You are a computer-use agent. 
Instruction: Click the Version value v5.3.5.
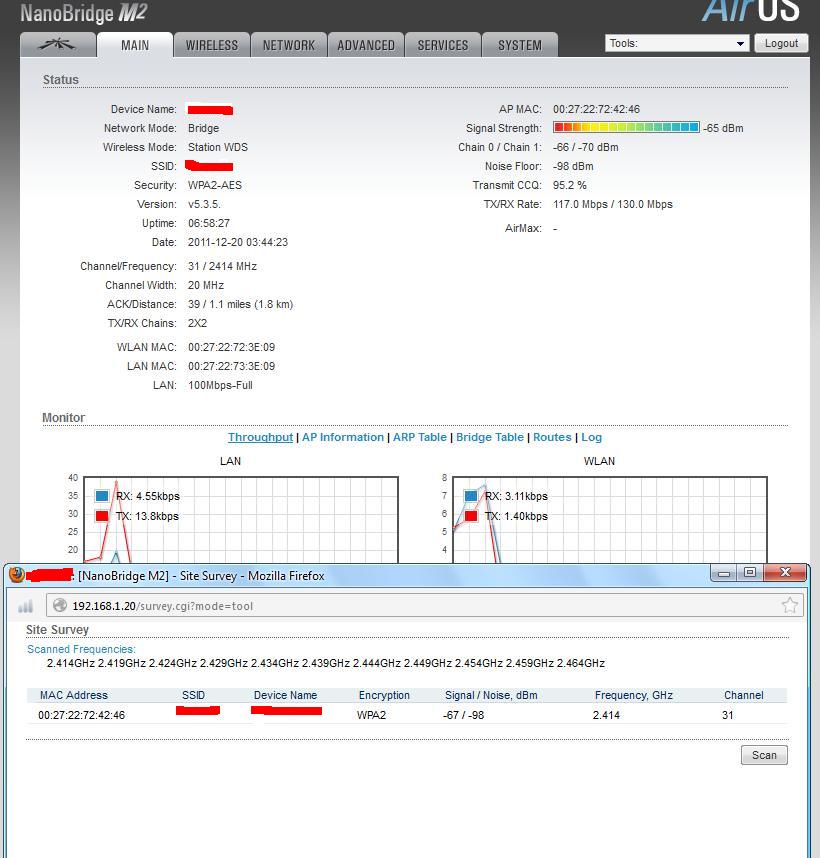[x=204, y=204]
